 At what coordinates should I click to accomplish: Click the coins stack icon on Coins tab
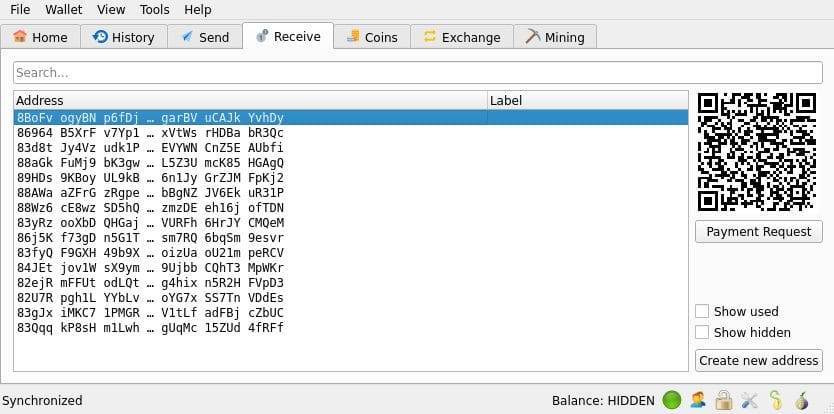pos(353,37)
